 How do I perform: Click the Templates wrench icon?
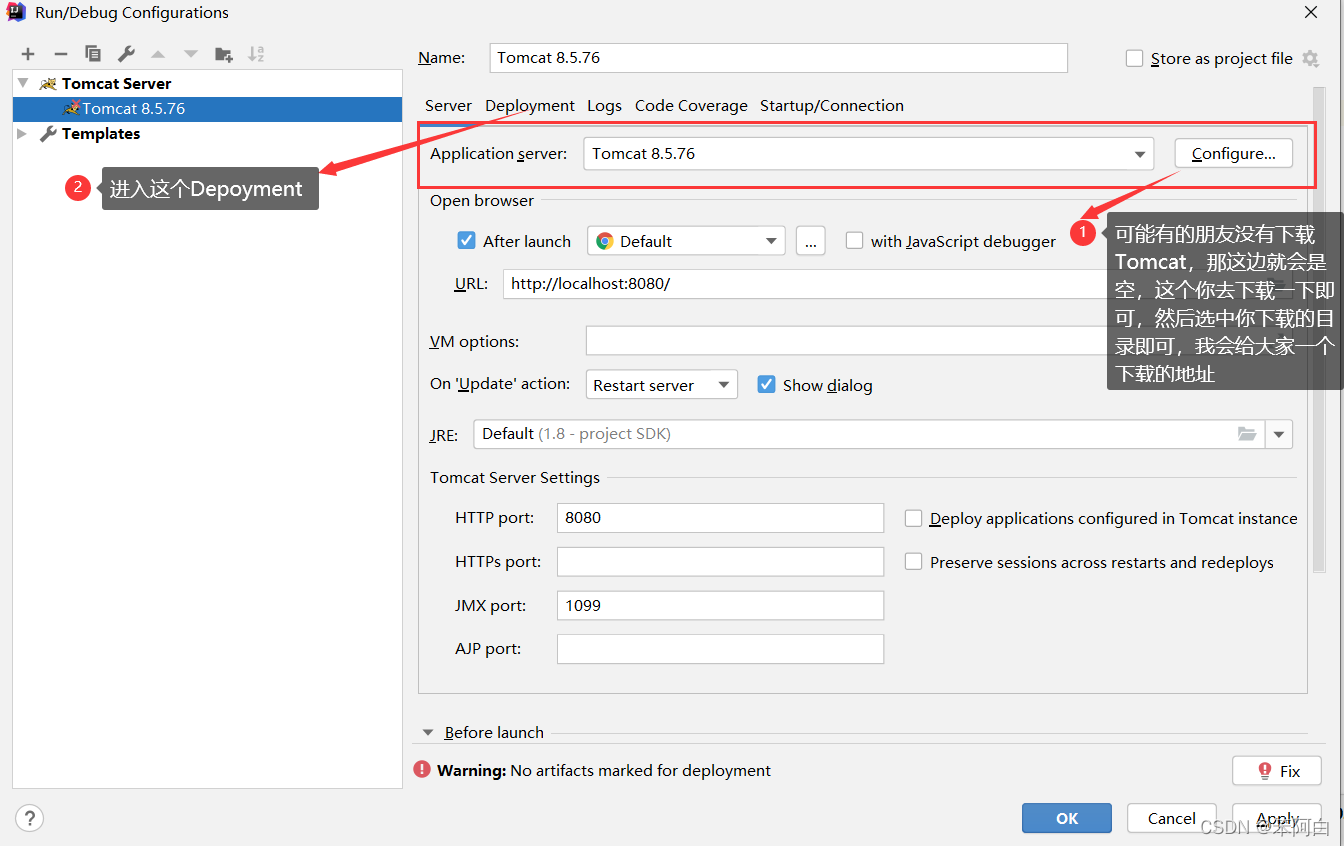(x=48, y=134)
